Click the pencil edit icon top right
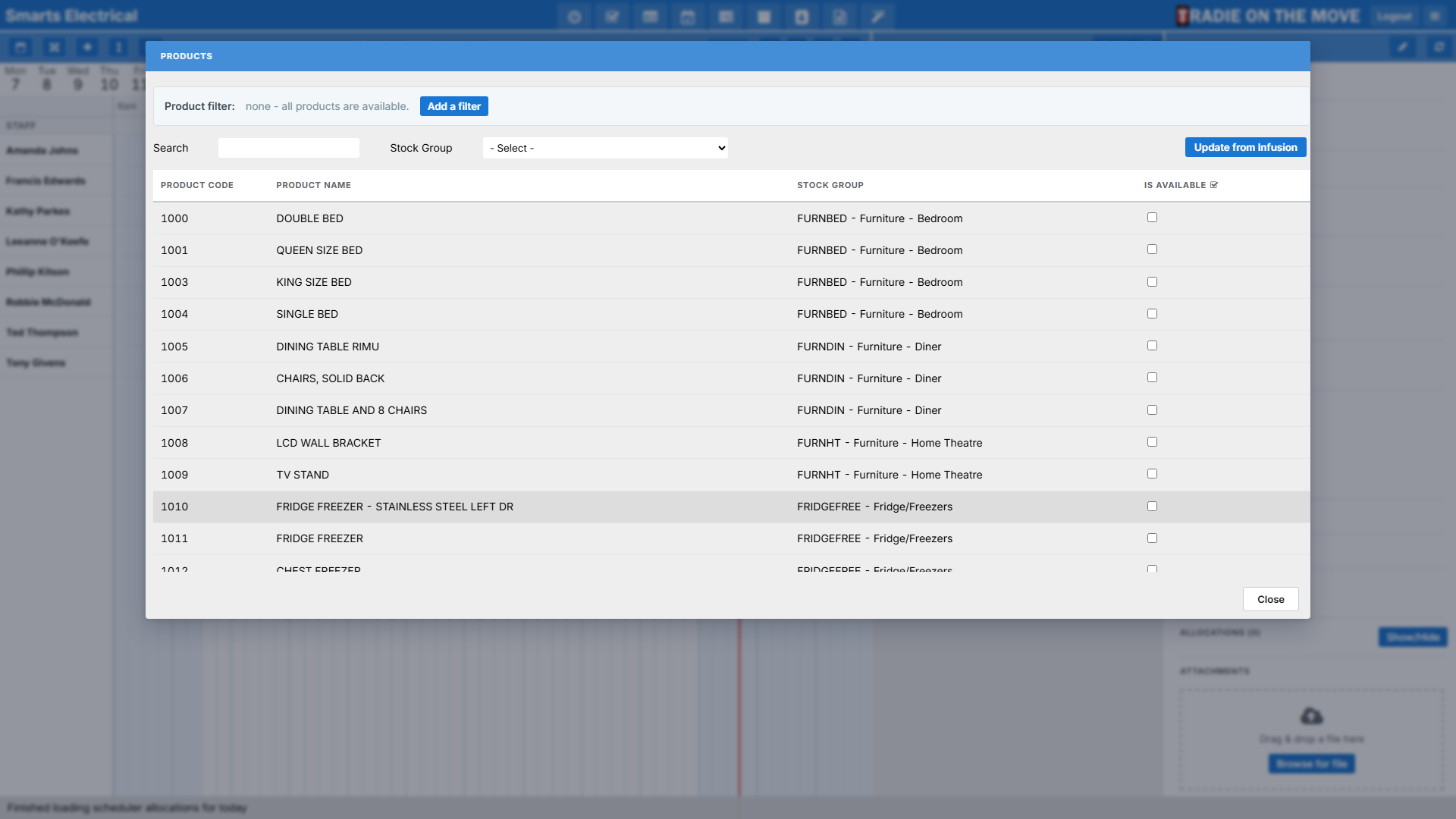Viewport: 1456px width, 819px height. [1403, 47]
